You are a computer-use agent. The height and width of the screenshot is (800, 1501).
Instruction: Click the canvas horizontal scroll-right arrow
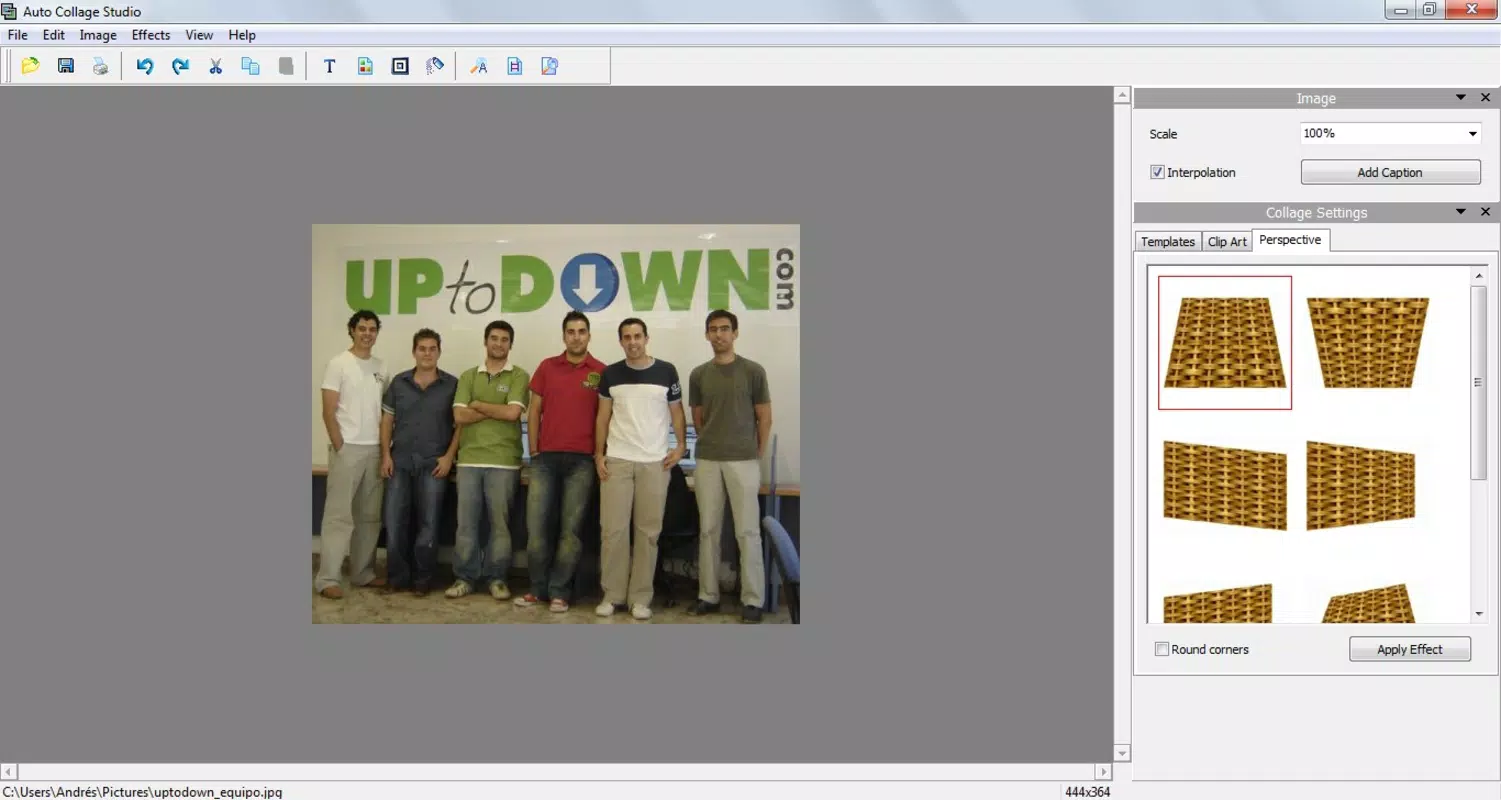(1104, 772)
